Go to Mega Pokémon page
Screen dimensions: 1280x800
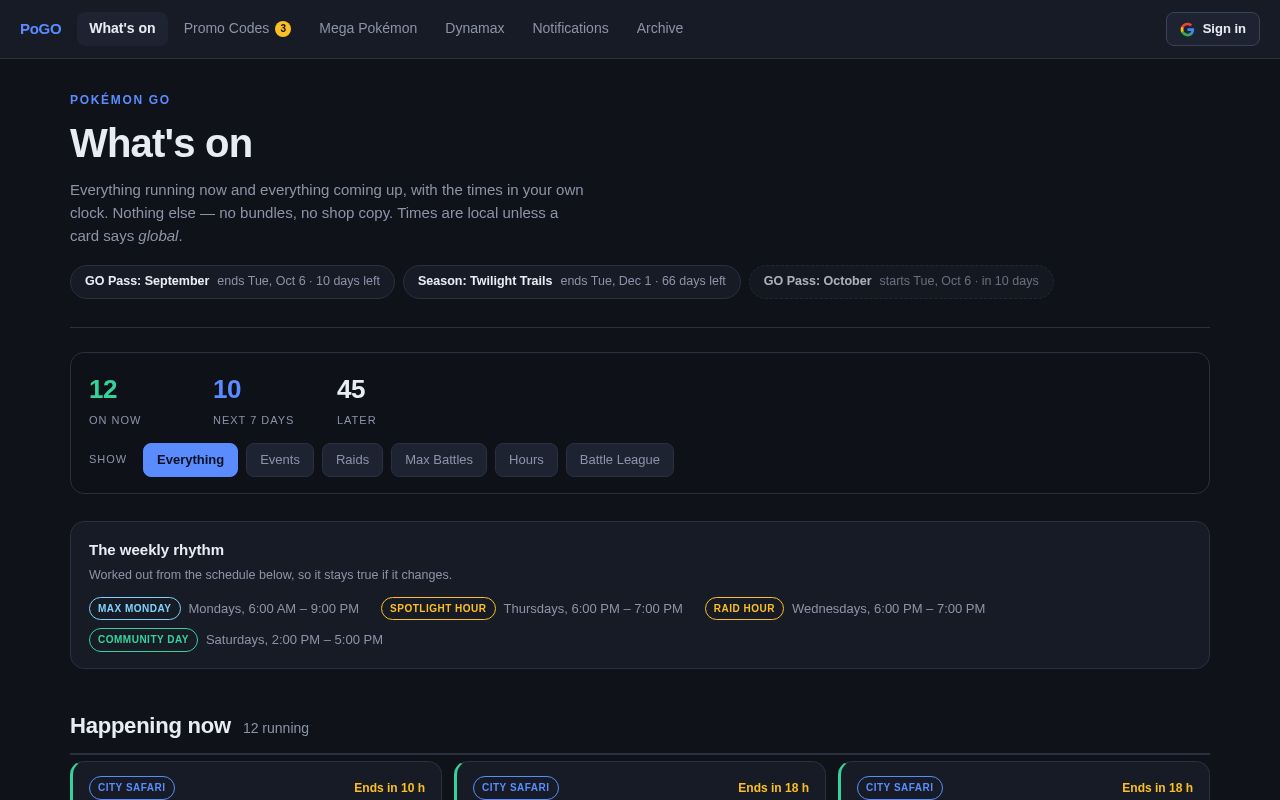pyautogui.click(x=368, y=29)
